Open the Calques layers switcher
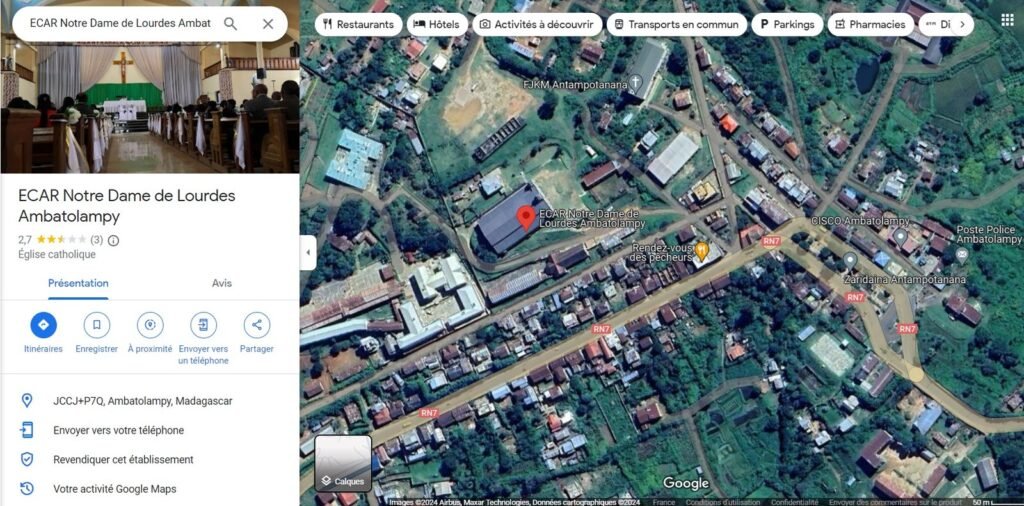 click(x=343, y=463)
